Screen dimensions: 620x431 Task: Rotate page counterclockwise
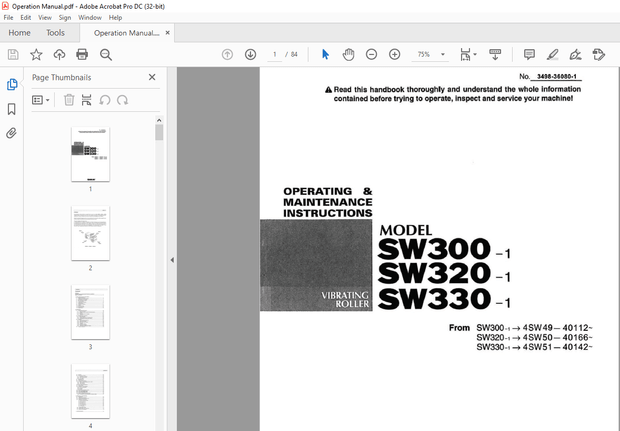[x=104, y=100]
